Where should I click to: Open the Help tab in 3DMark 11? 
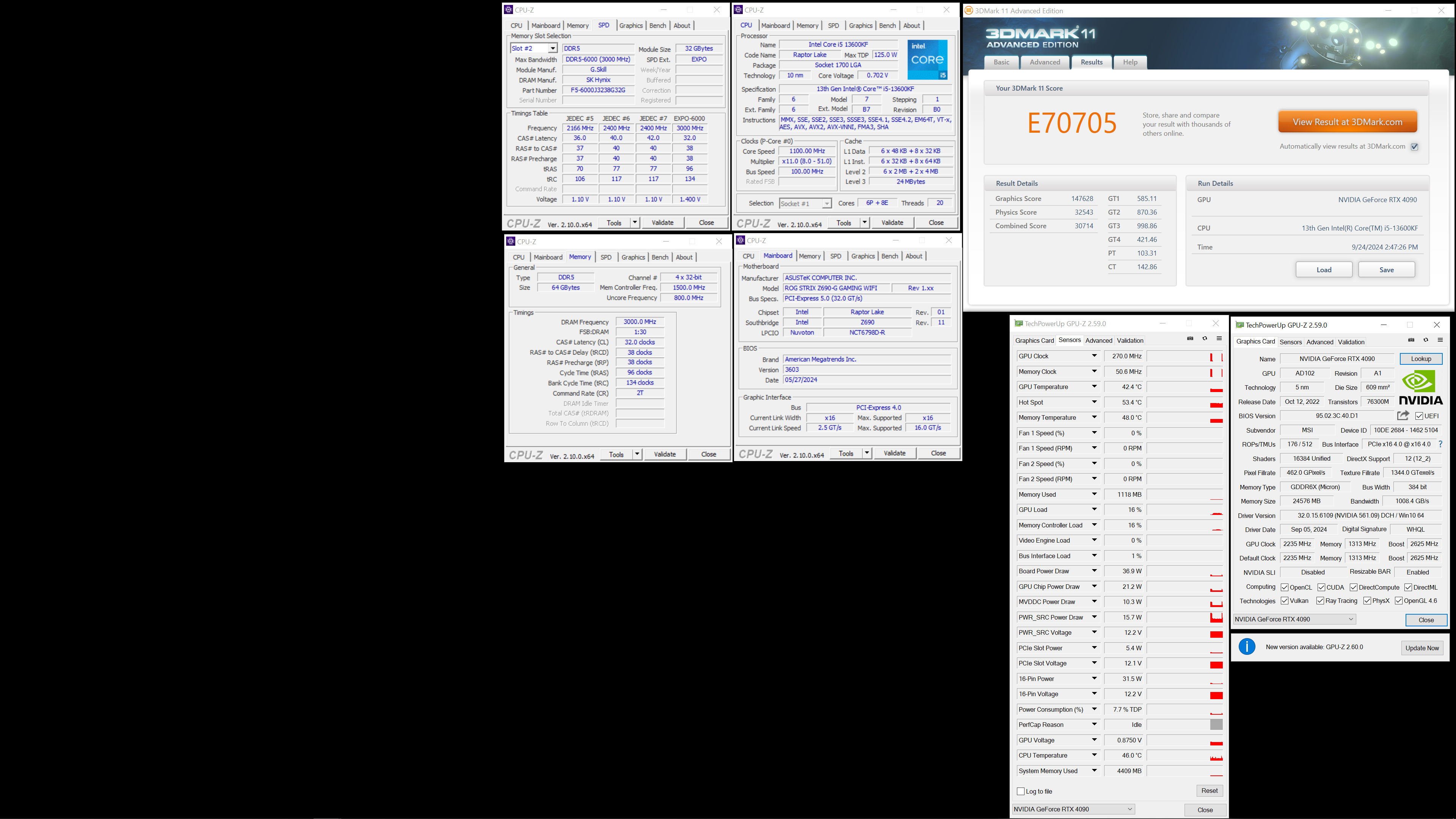coord(1130,62)
